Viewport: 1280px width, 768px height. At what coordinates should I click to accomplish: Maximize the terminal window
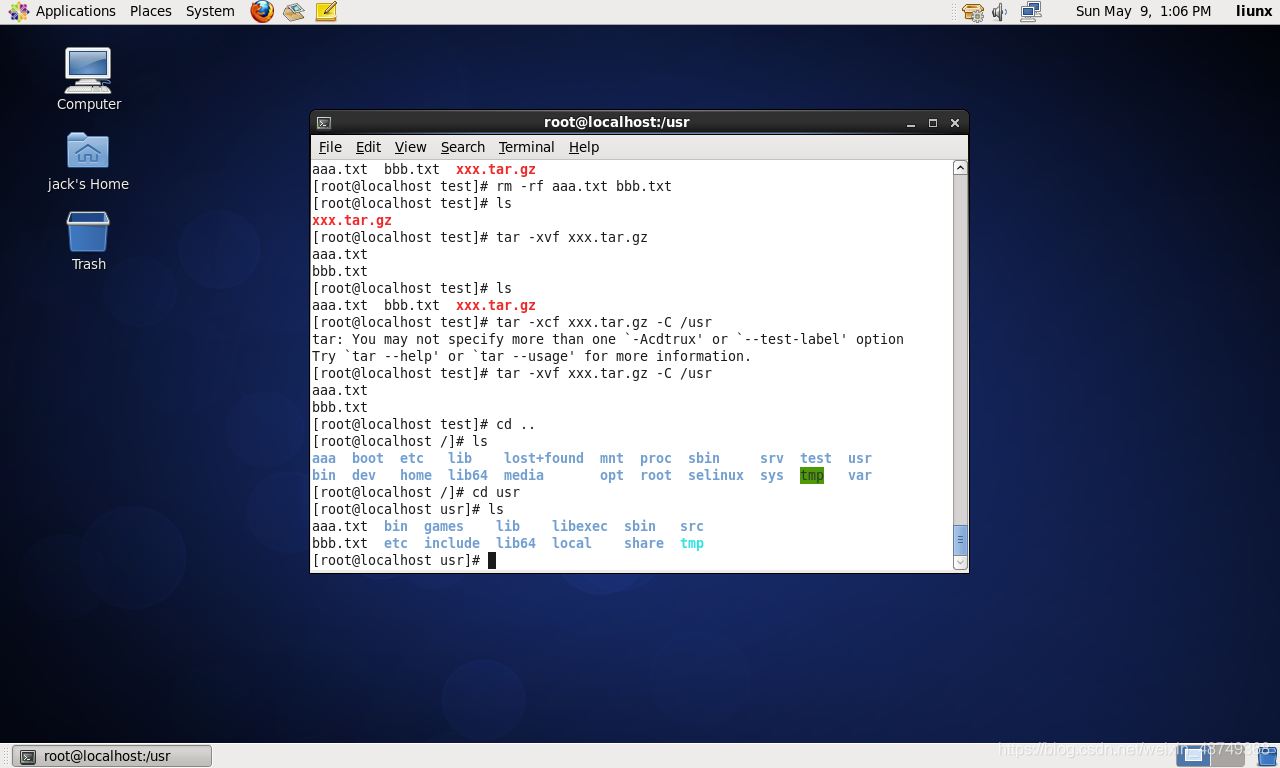tap(933, 123)
